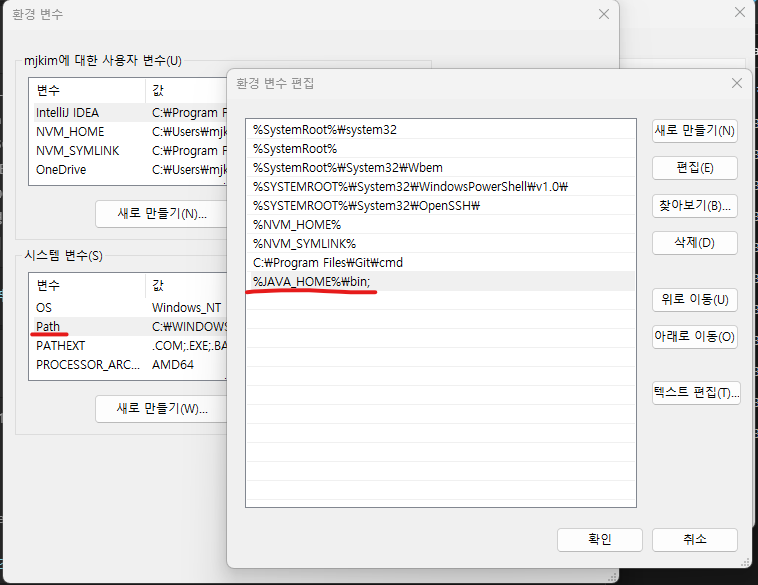Select the Path system variable row
This screenshot has height=585, width=758.
click(x=129, y=326)
